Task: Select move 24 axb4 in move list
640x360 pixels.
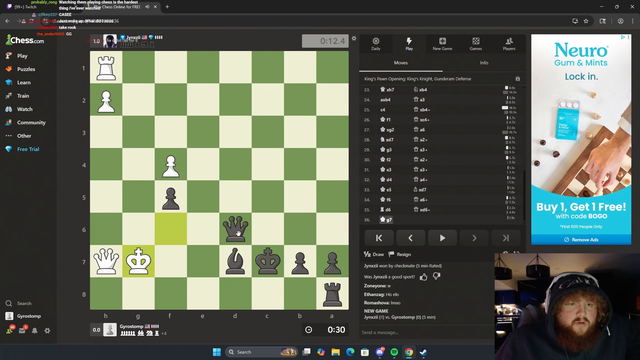Action: click(x=385, y=100)
